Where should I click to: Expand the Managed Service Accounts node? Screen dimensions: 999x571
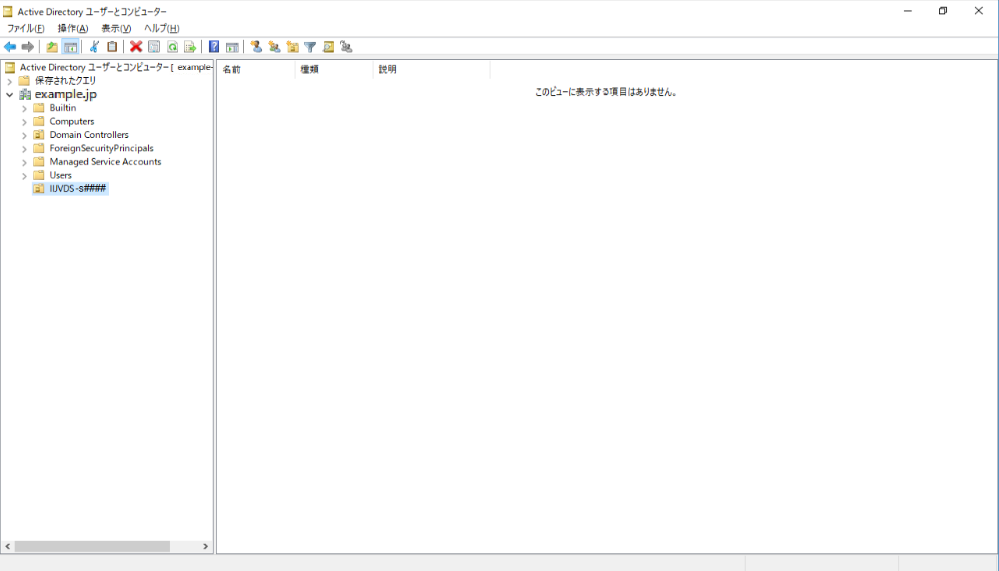point(24,162)
